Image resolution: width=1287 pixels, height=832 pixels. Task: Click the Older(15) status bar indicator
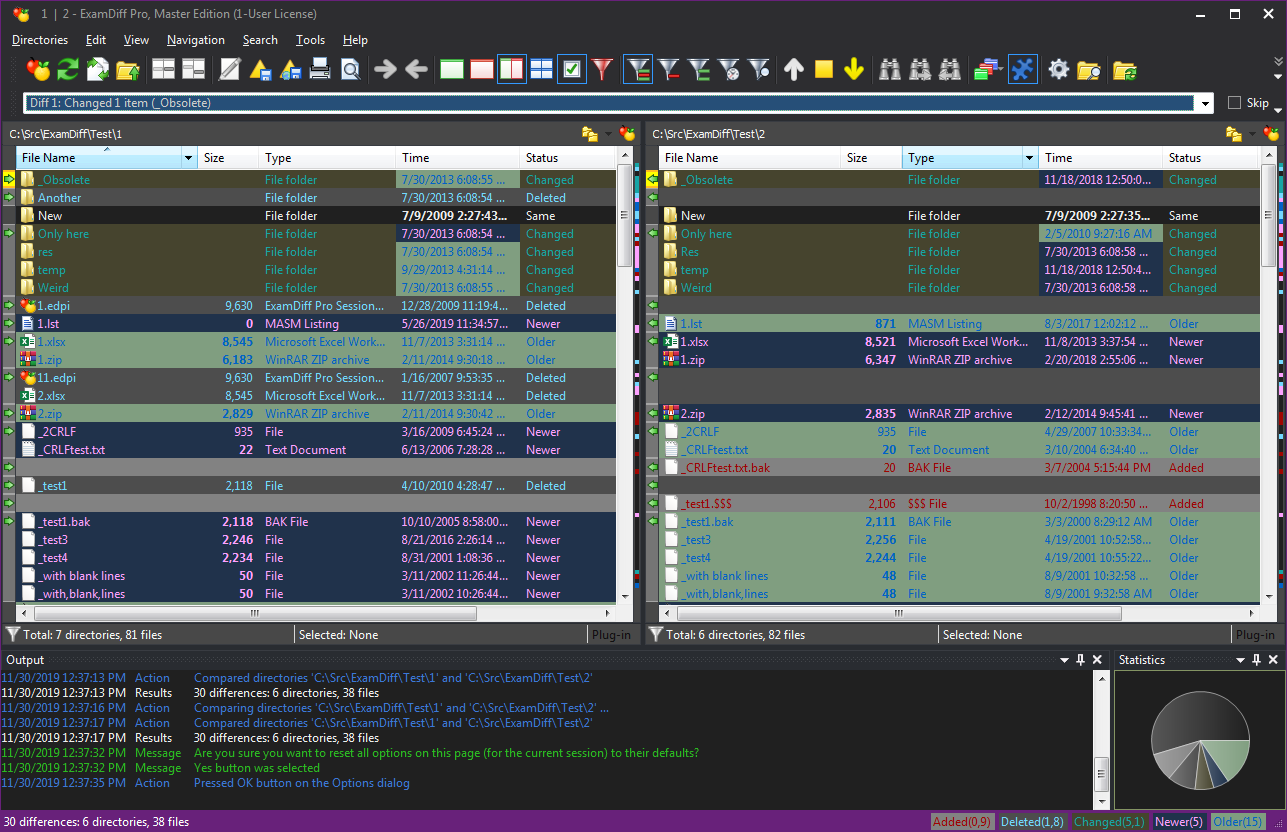pyautogui.click(x=1238, y=822)
